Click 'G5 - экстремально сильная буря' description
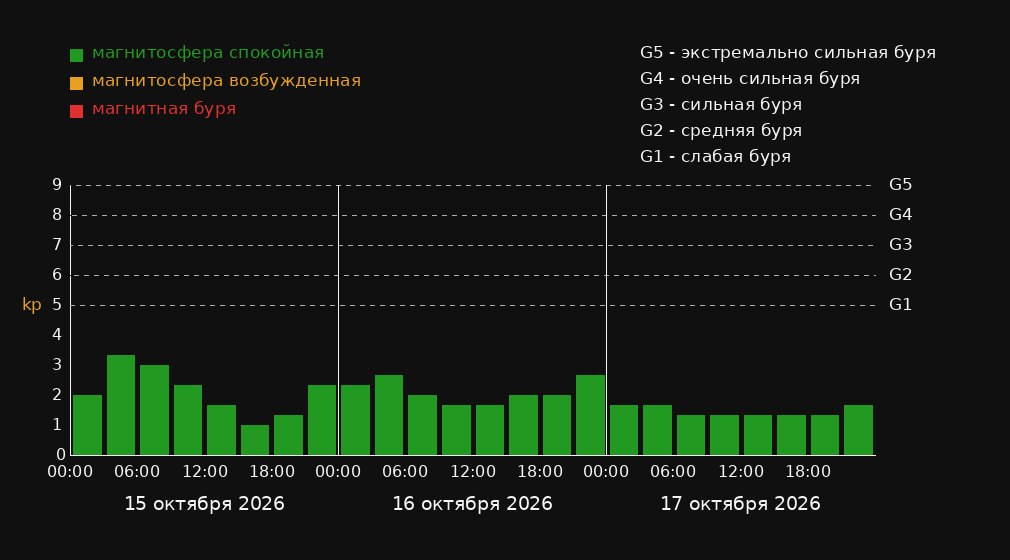 pos(788,53)
